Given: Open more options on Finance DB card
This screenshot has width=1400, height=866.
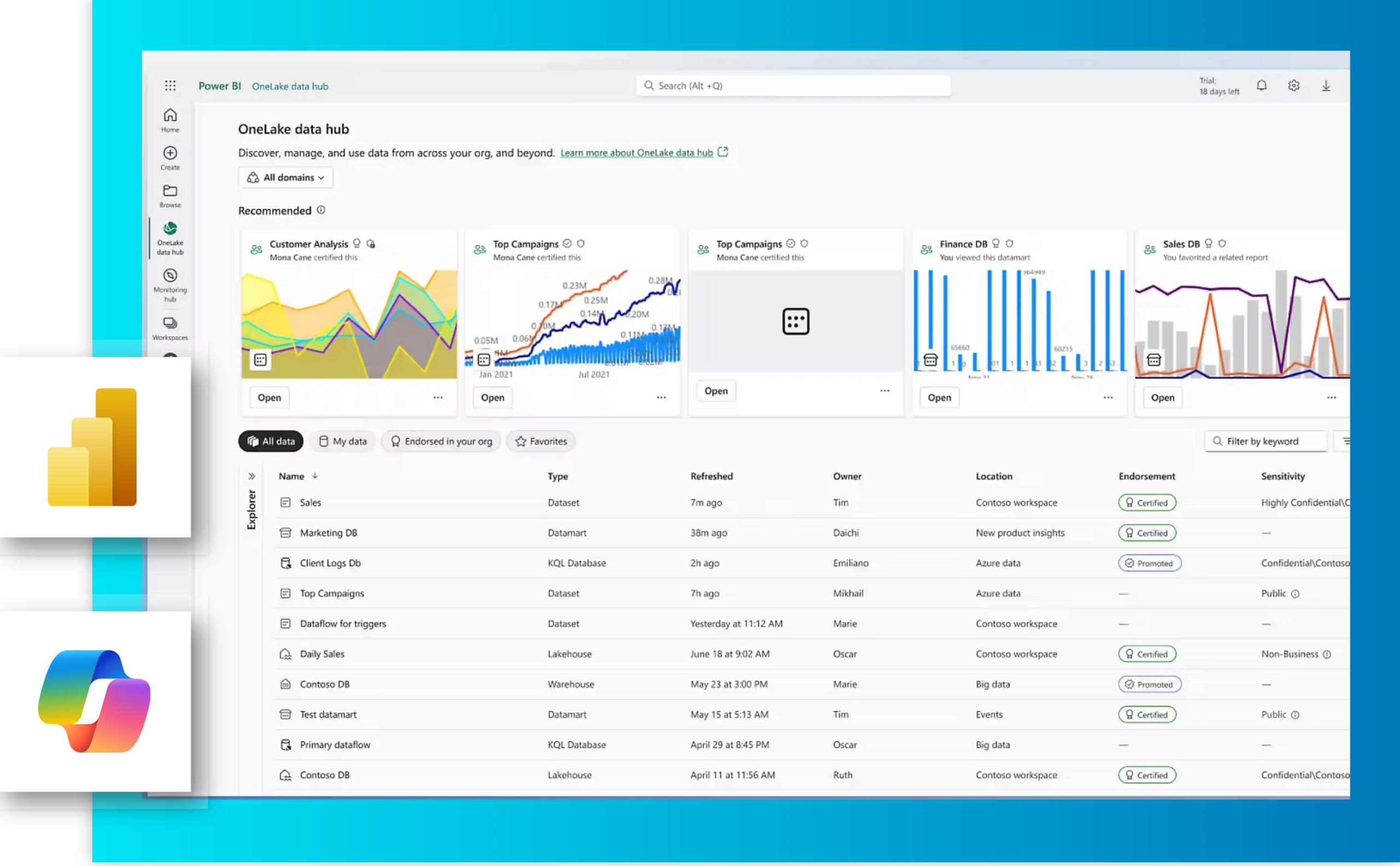Looking at the screenshot, I should pos(1108,398).
